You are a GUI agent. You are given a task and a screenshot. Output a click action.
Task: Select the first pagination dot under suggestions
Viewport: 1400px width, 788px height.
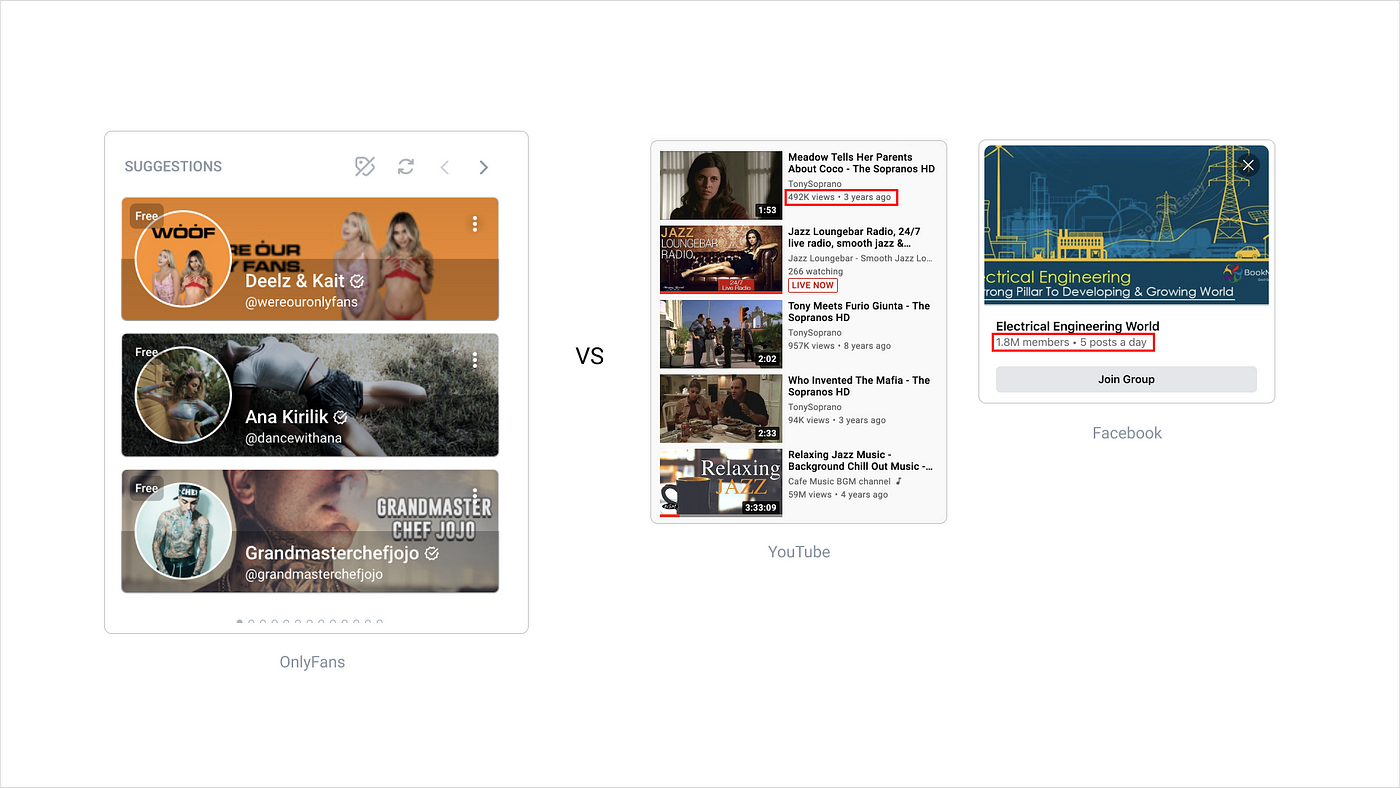click(x=239, y=621)
